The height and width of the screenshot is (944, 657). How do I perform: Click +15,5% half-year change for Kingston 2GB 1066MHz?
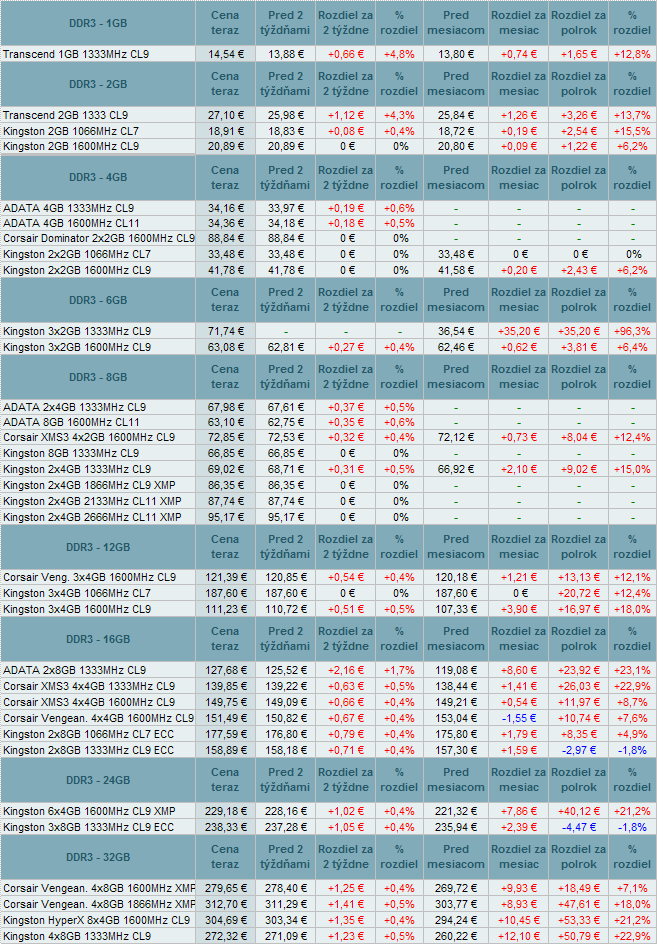click(x=632, y=131)
